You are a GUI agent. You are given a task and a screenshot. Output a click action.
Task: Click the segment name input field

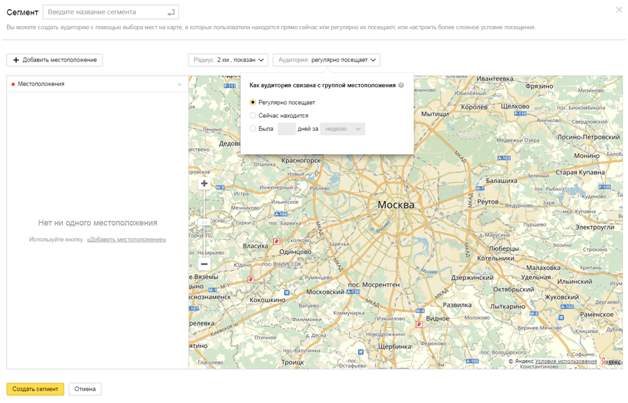click(x=111, y=12)
